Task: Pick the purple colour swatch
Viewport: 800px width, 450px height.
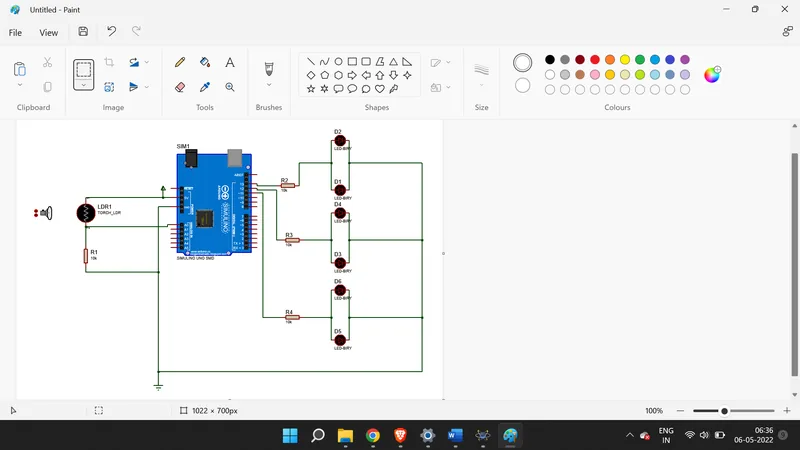Action: [x=685, y=60]
